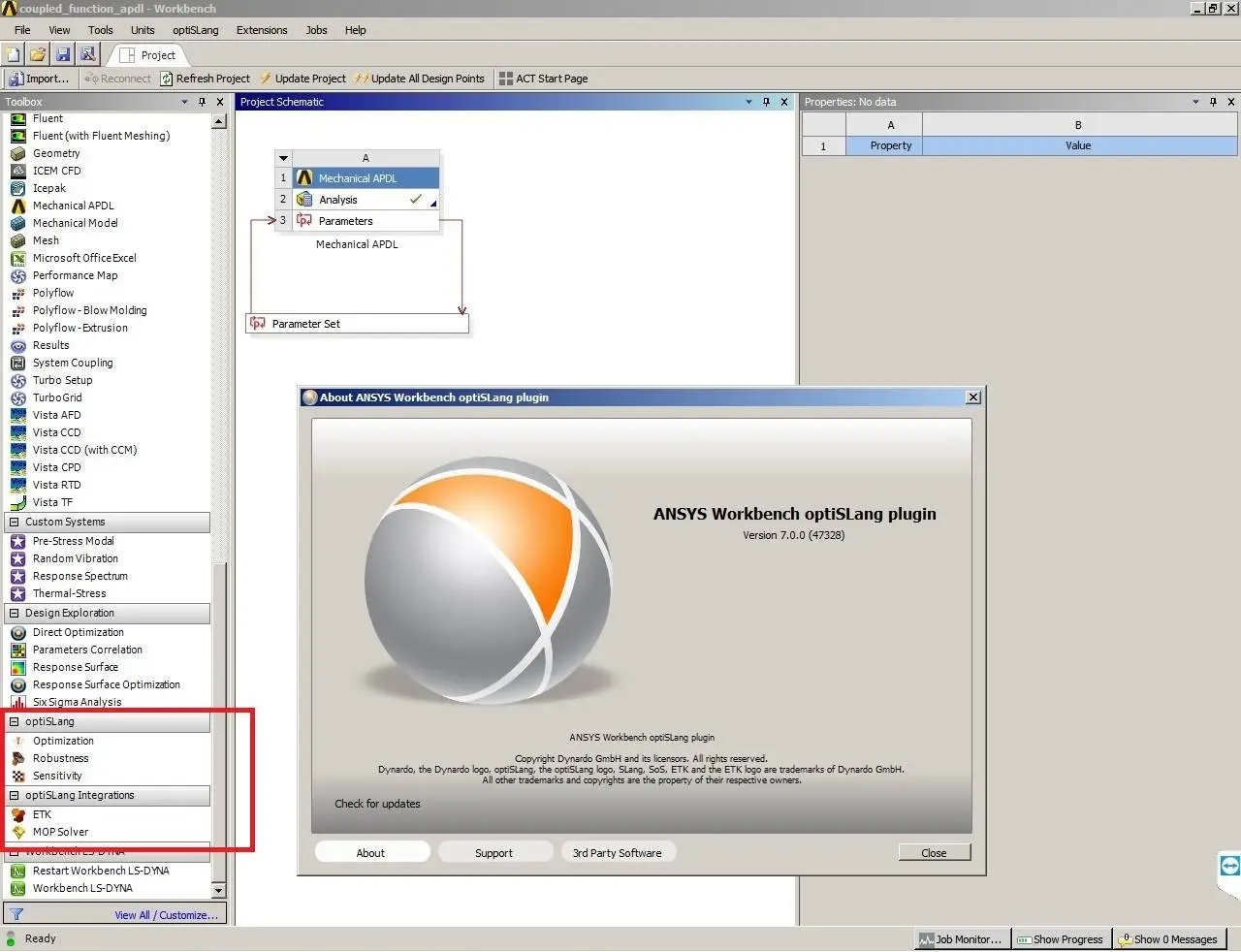Viewport: 1241px width, 952px height.
Task: Select the Turbo Setup icon
Action: 18,380
